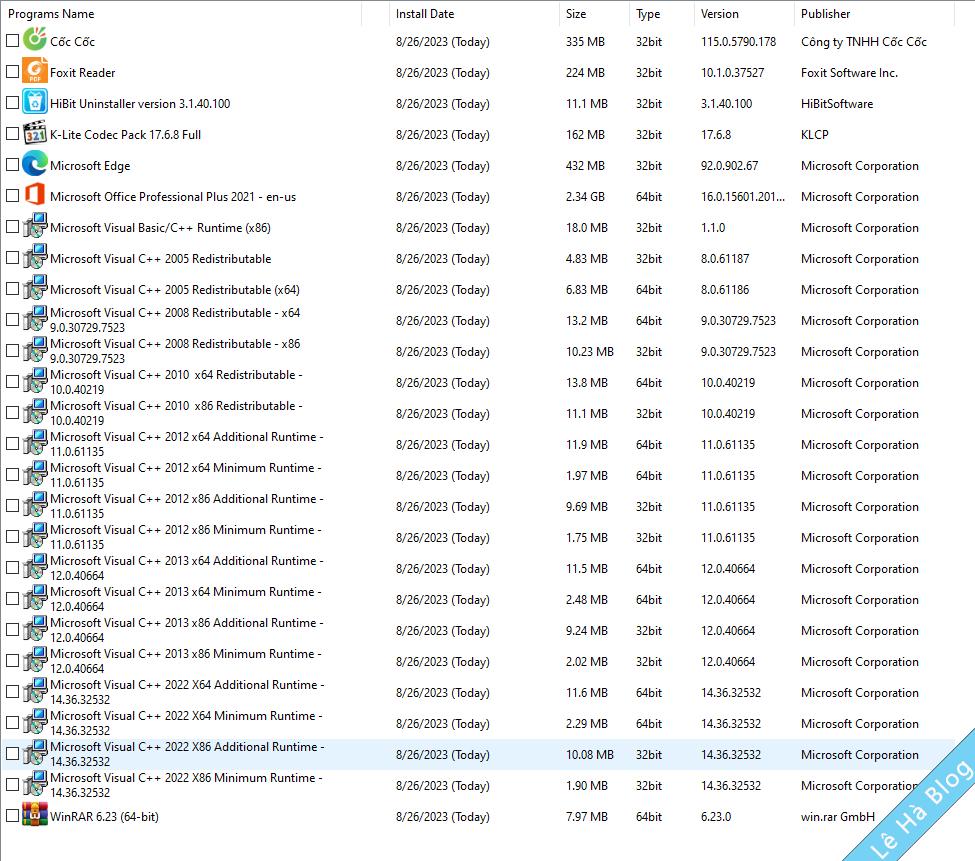
Task: Sort by the Publisher column header
Action: [x=826, y=14]
